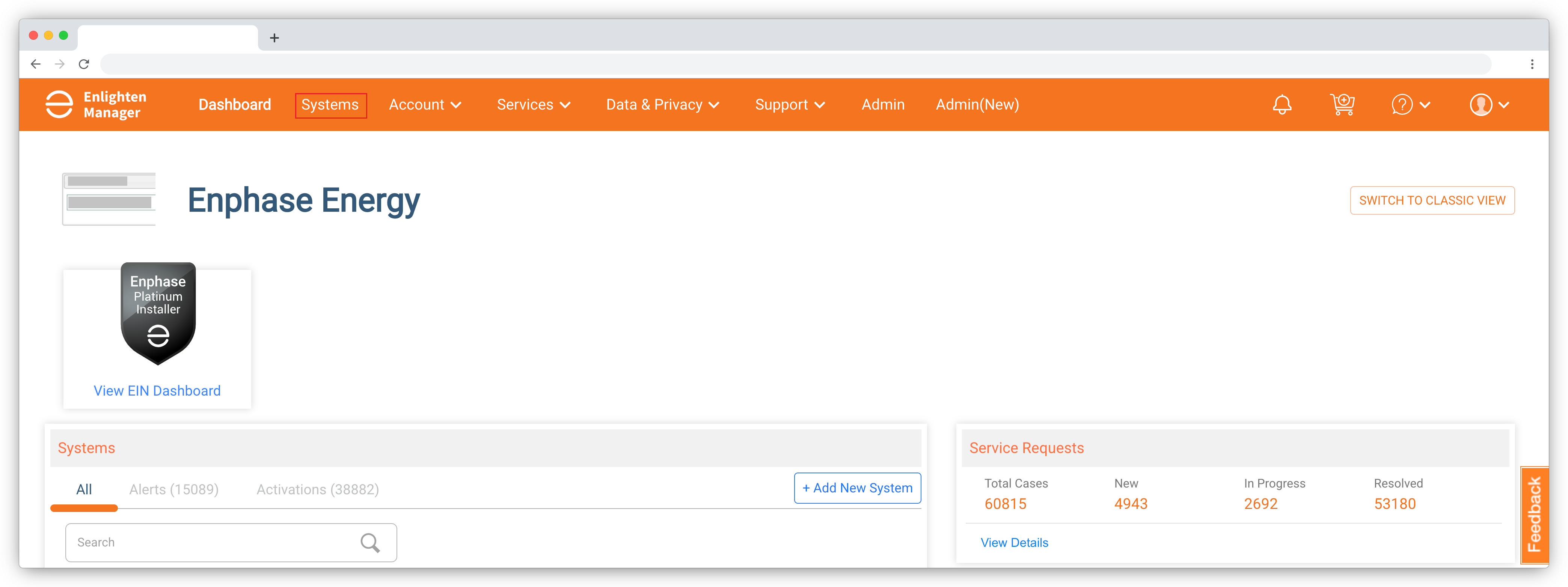Click the help question mark icon
Viewport: 1568px width, 587px height.
point(1402,105)
